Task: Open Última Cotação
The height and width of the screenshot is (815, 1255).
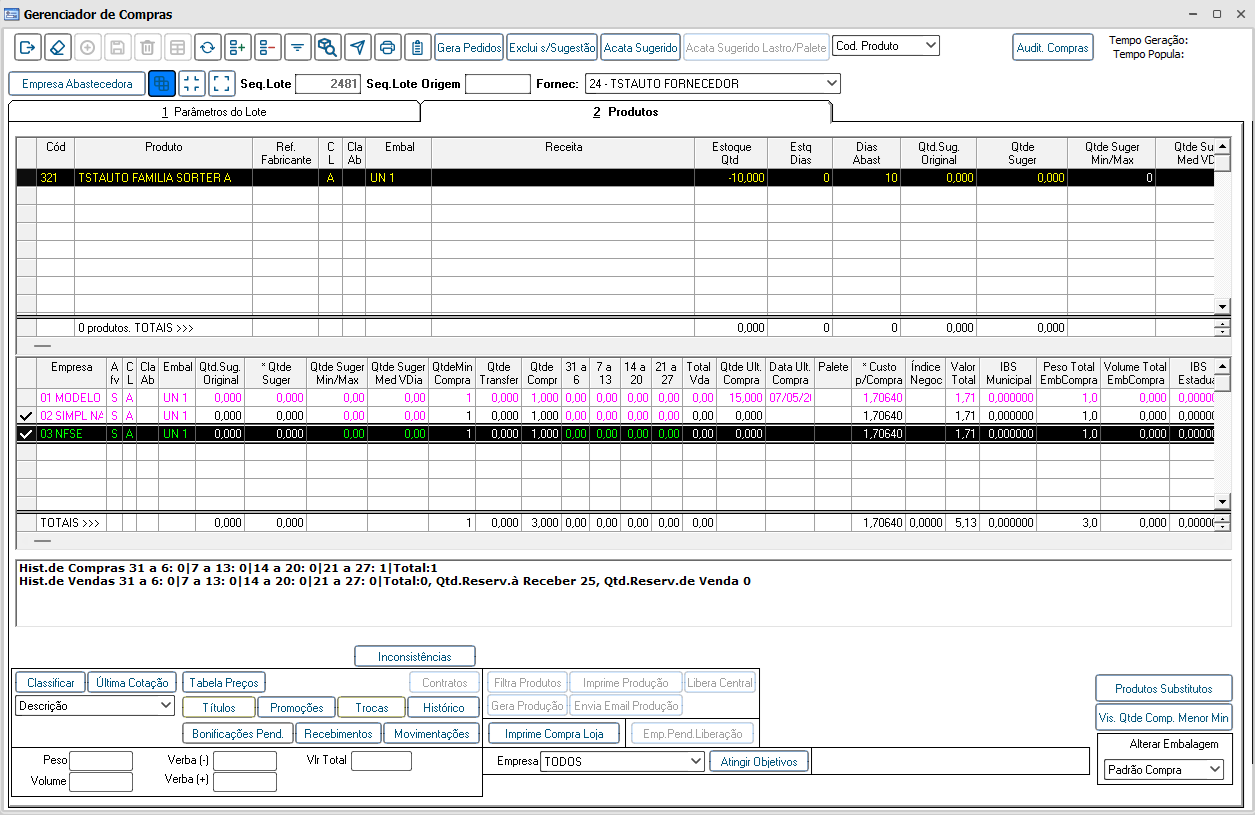Action: [133, 683]
